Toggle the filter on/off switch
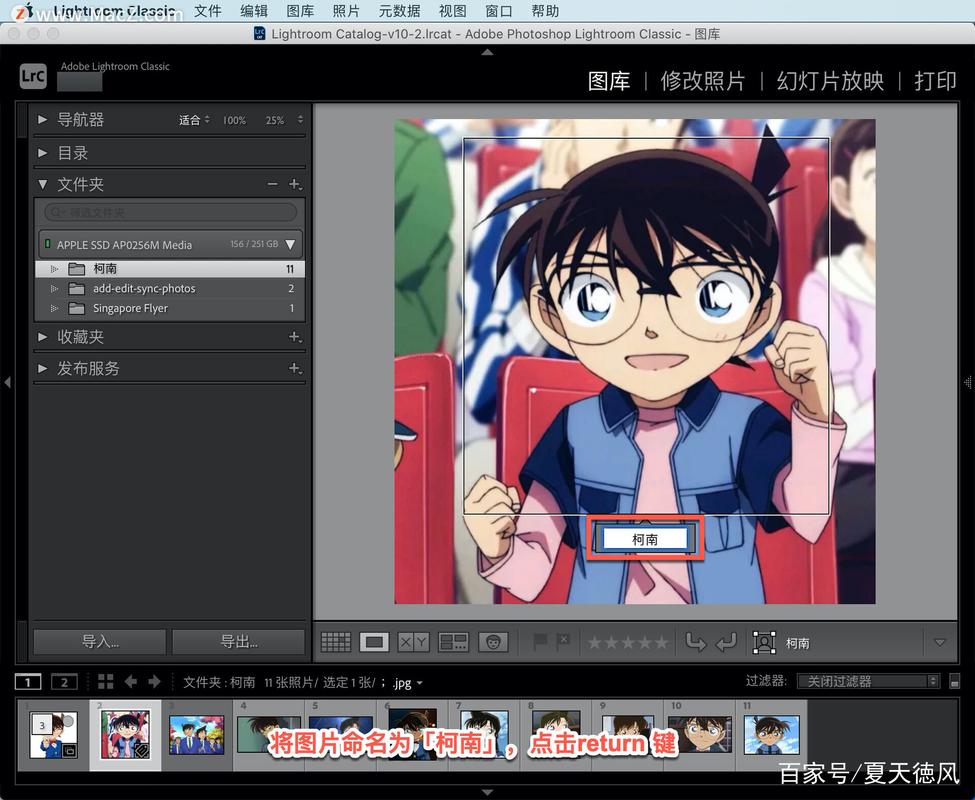This screenshot has width=975, height=800. (955, 682)
